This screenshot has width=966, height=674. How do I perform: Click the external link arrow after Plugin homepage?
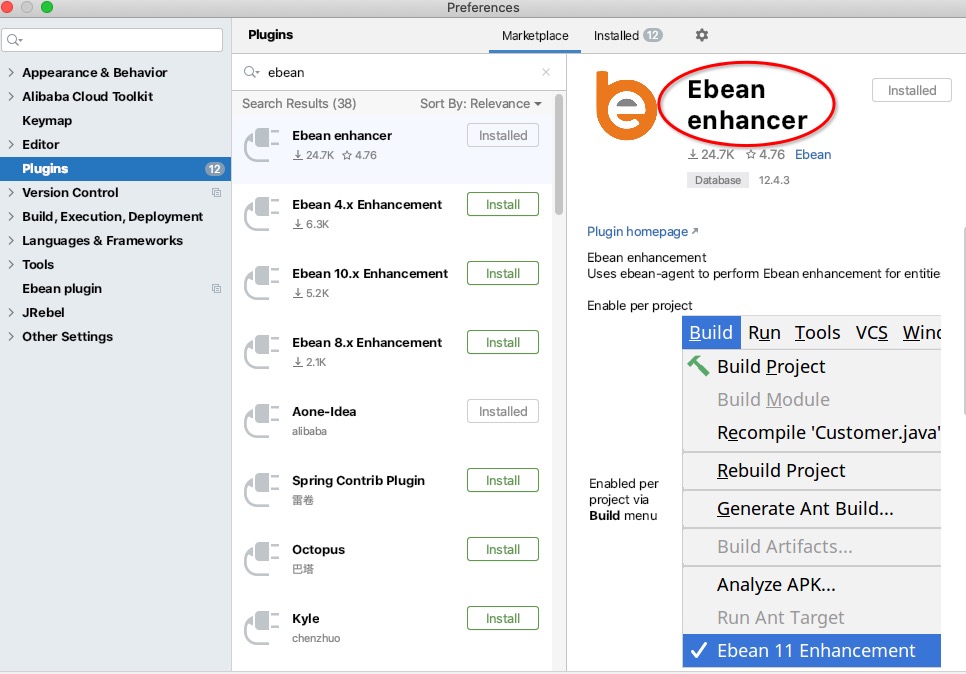[x=695, y=231]
